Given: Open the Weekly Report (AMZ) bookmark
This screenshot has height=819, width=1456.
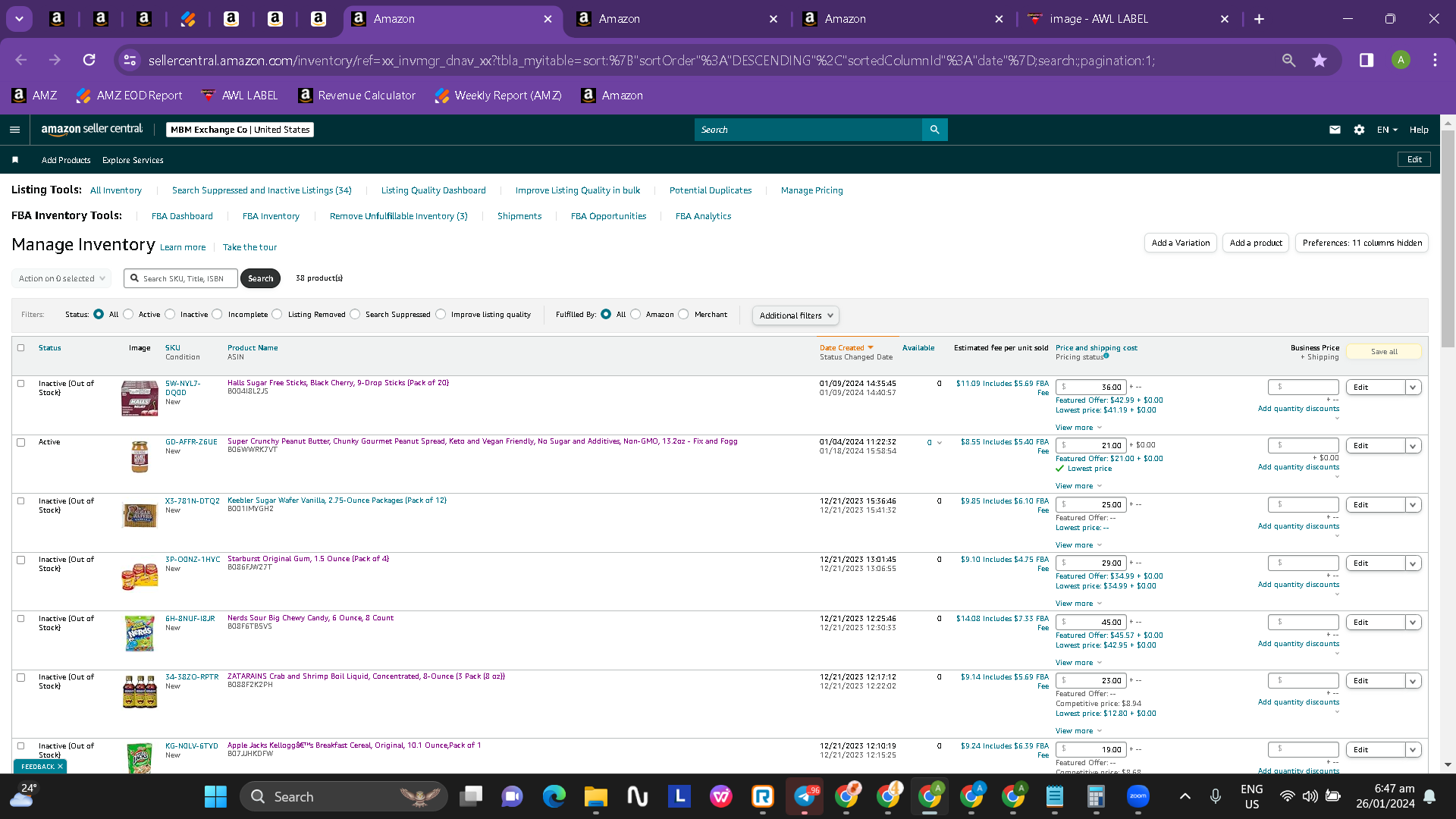Looking at the screenshot, I should pyautogui.click(x=498, y=96).
